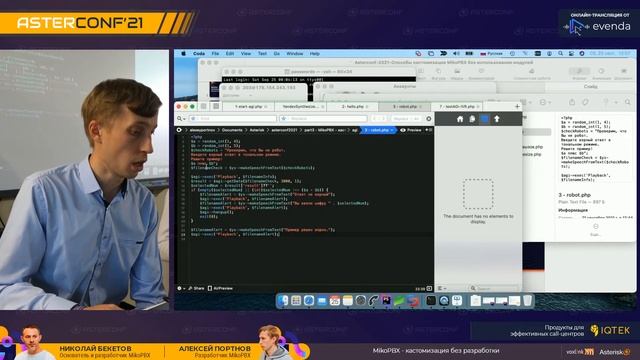Open QuickTime Player from the Dock

(444, 301)
